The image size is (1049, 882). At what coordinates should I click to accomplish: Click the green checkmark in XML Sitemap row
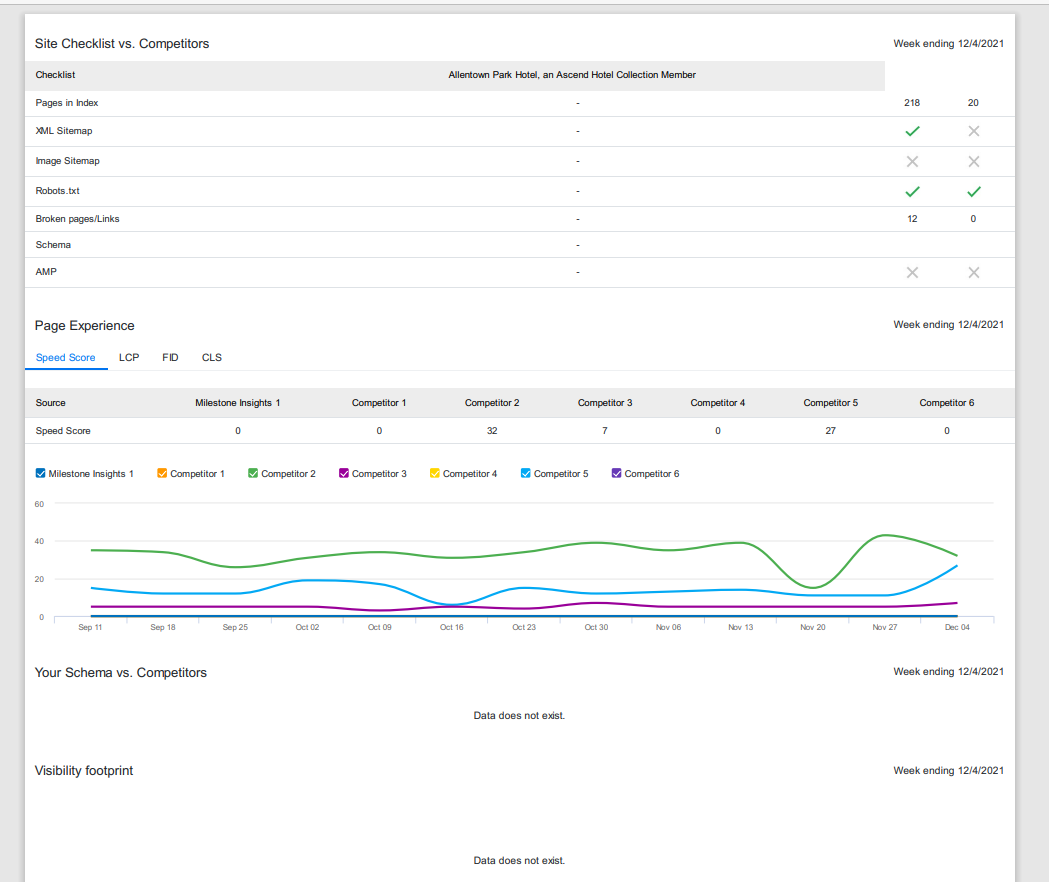point(912,131)
